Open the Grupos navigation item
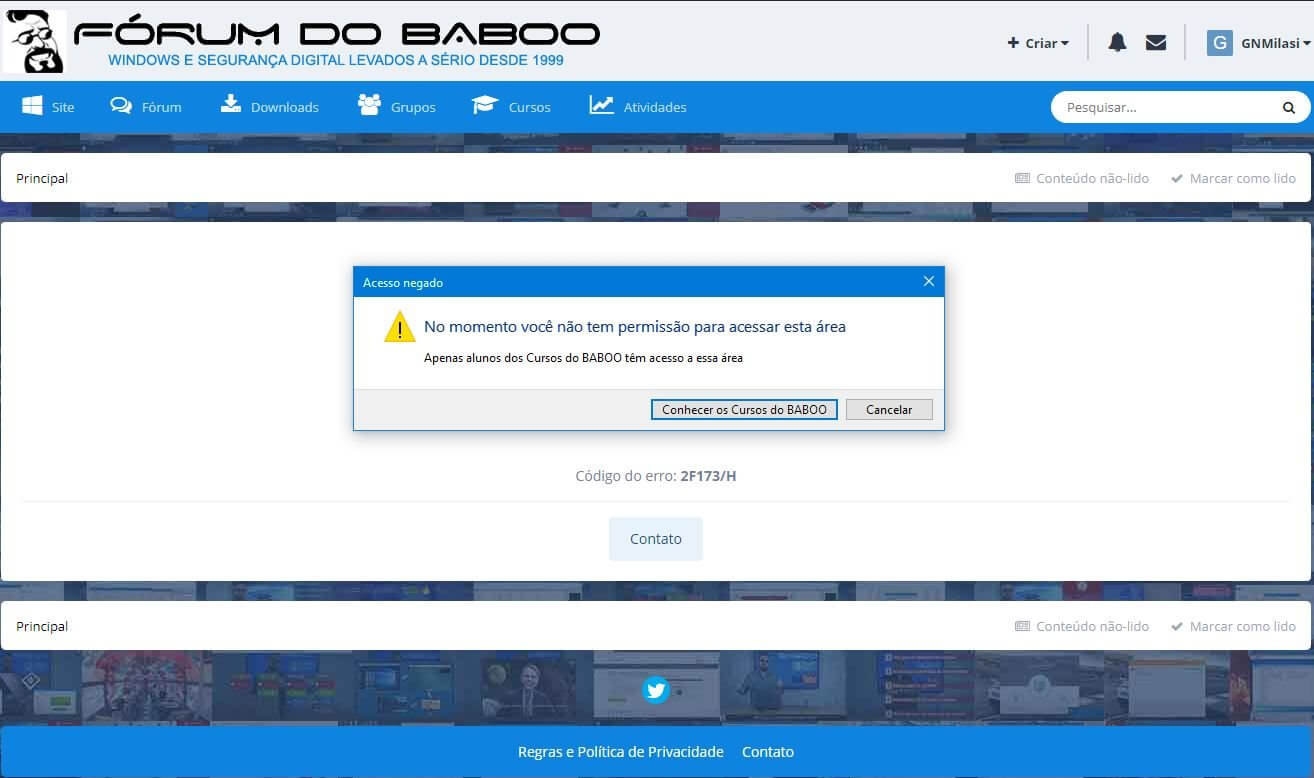This screenshot has height=778, width=1314. point(397,106)
